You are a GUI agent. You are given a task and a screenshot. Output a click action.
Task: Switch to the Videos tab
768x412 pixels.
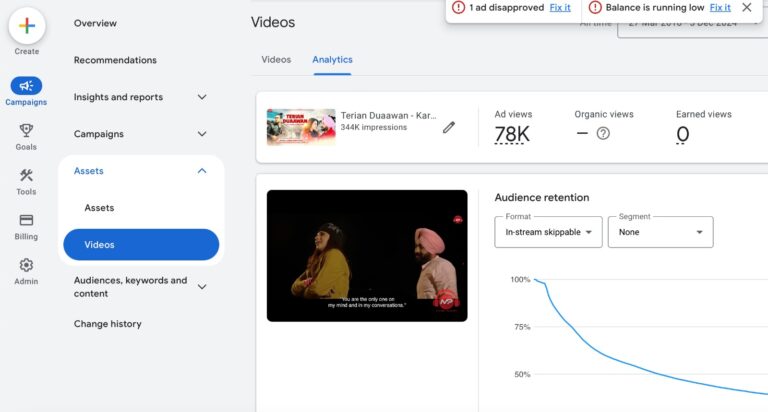(x=276, y=60)
